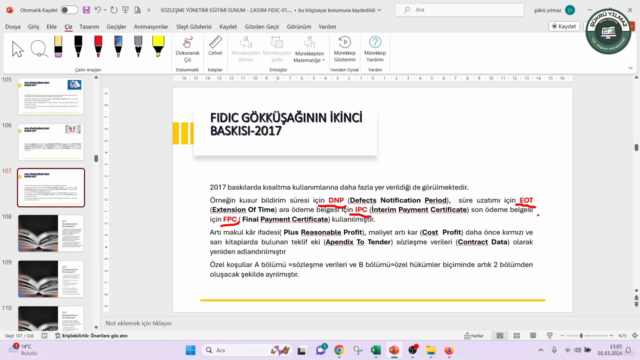Open the file save location dropdown
The image size is (640, 360).
pos(379,10)
